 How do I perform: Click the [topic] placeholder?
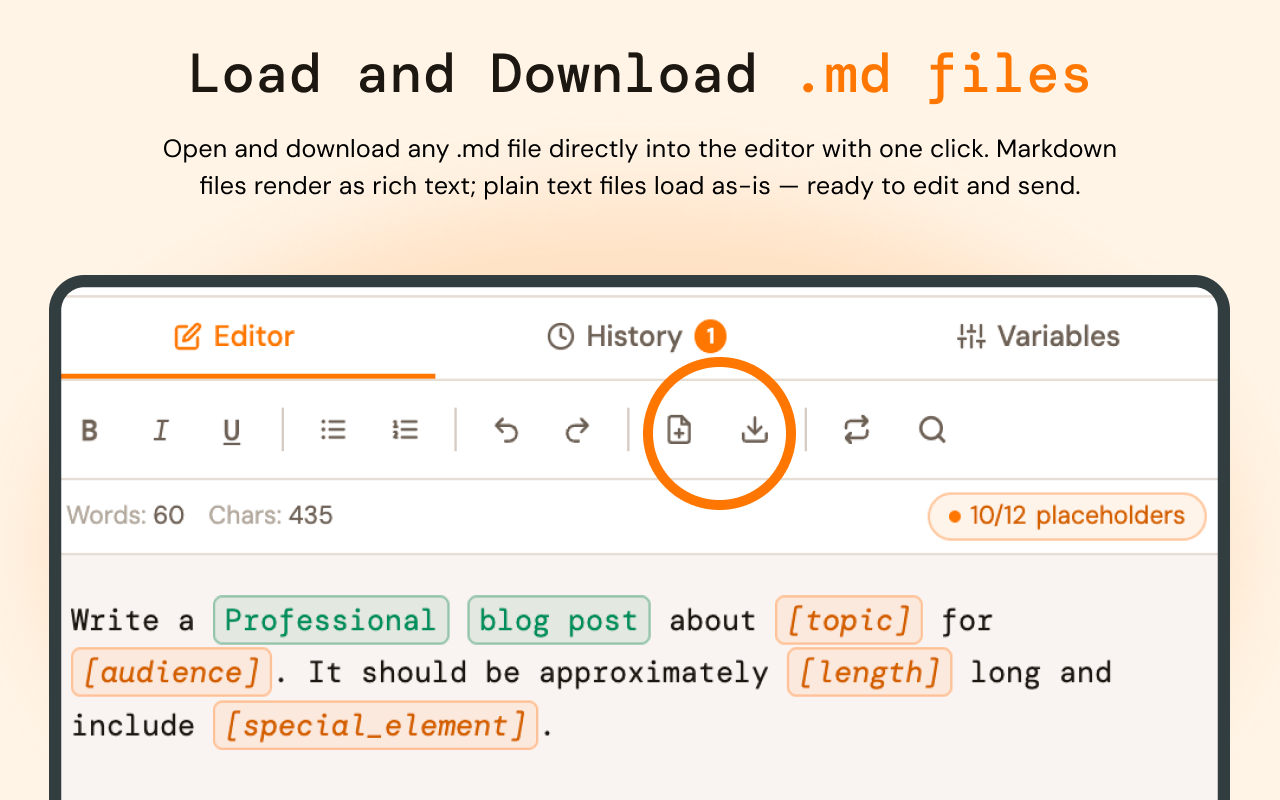849,620
